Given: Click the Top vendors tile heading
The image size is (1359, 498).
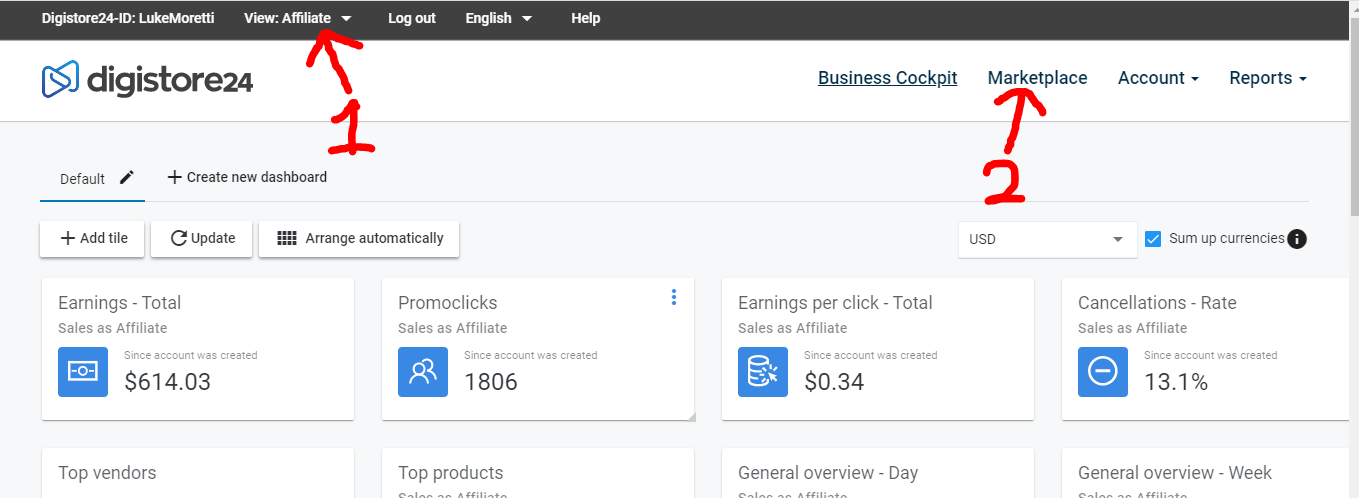Looking at the screenshot, I should click(x=107, y=473).
